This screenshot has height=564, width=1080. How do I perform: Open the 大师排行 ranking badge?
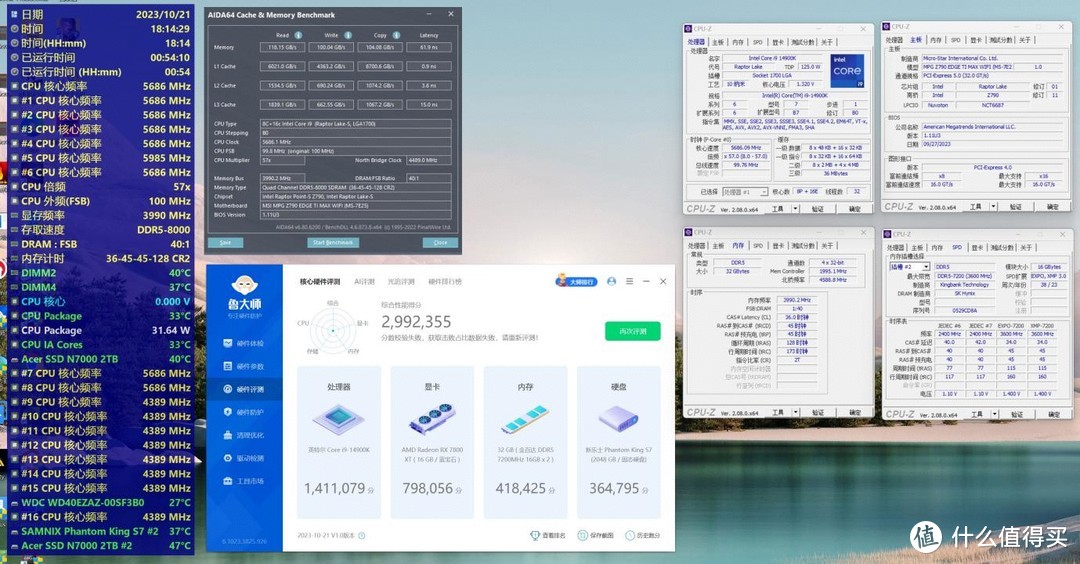pos(576,281)
